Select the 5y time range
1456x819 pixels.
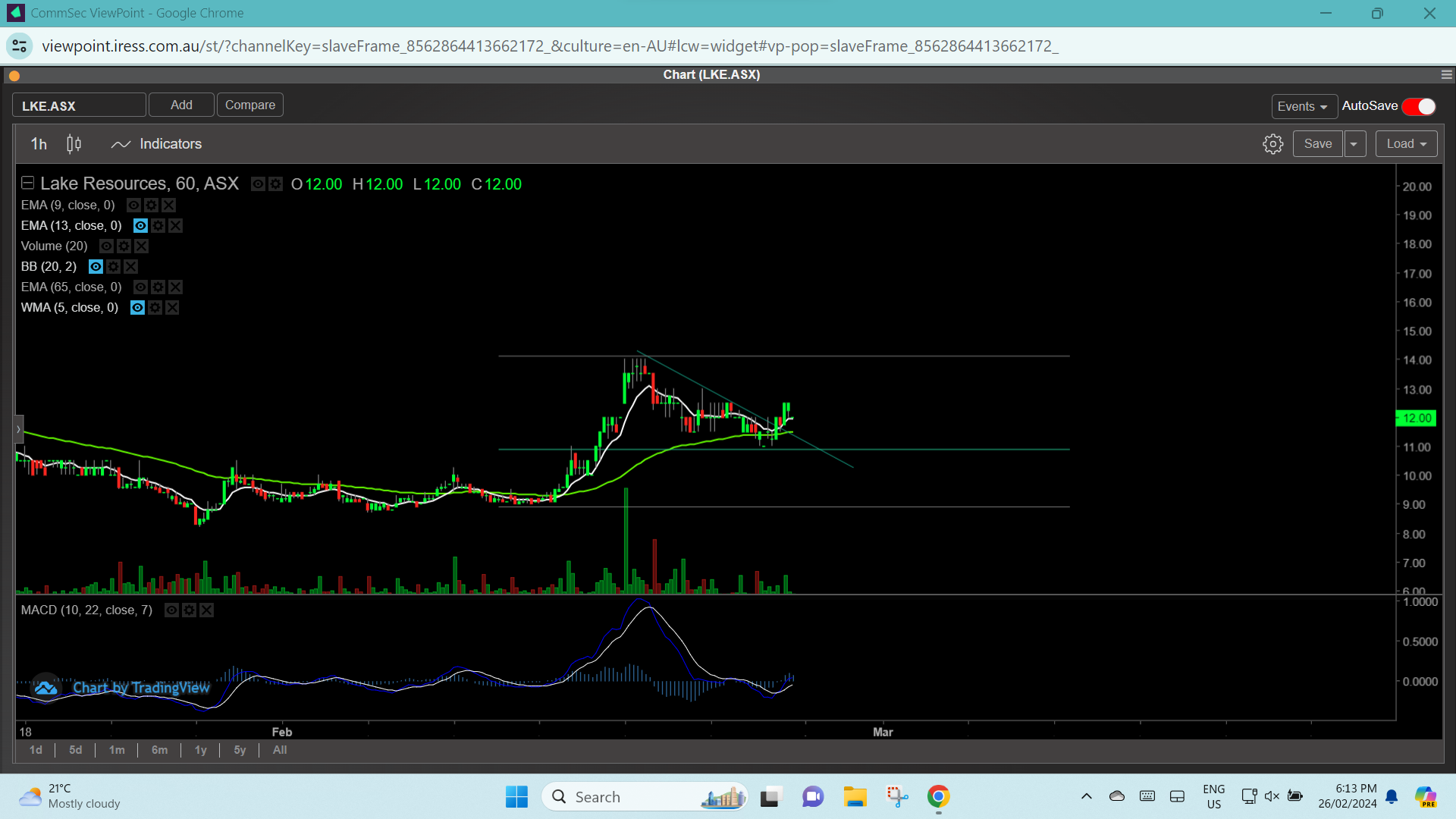(240, 750)
